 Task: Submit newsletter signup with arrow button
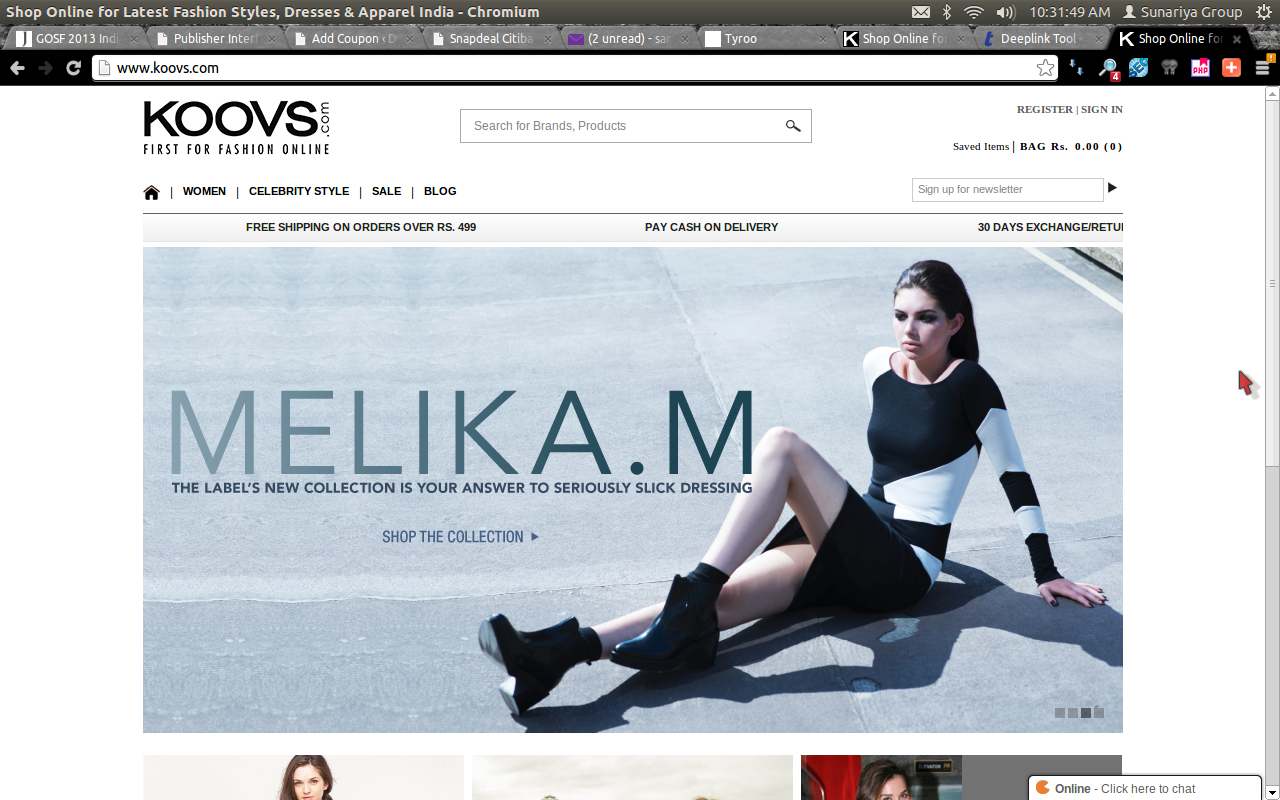tap(1112, 188)
